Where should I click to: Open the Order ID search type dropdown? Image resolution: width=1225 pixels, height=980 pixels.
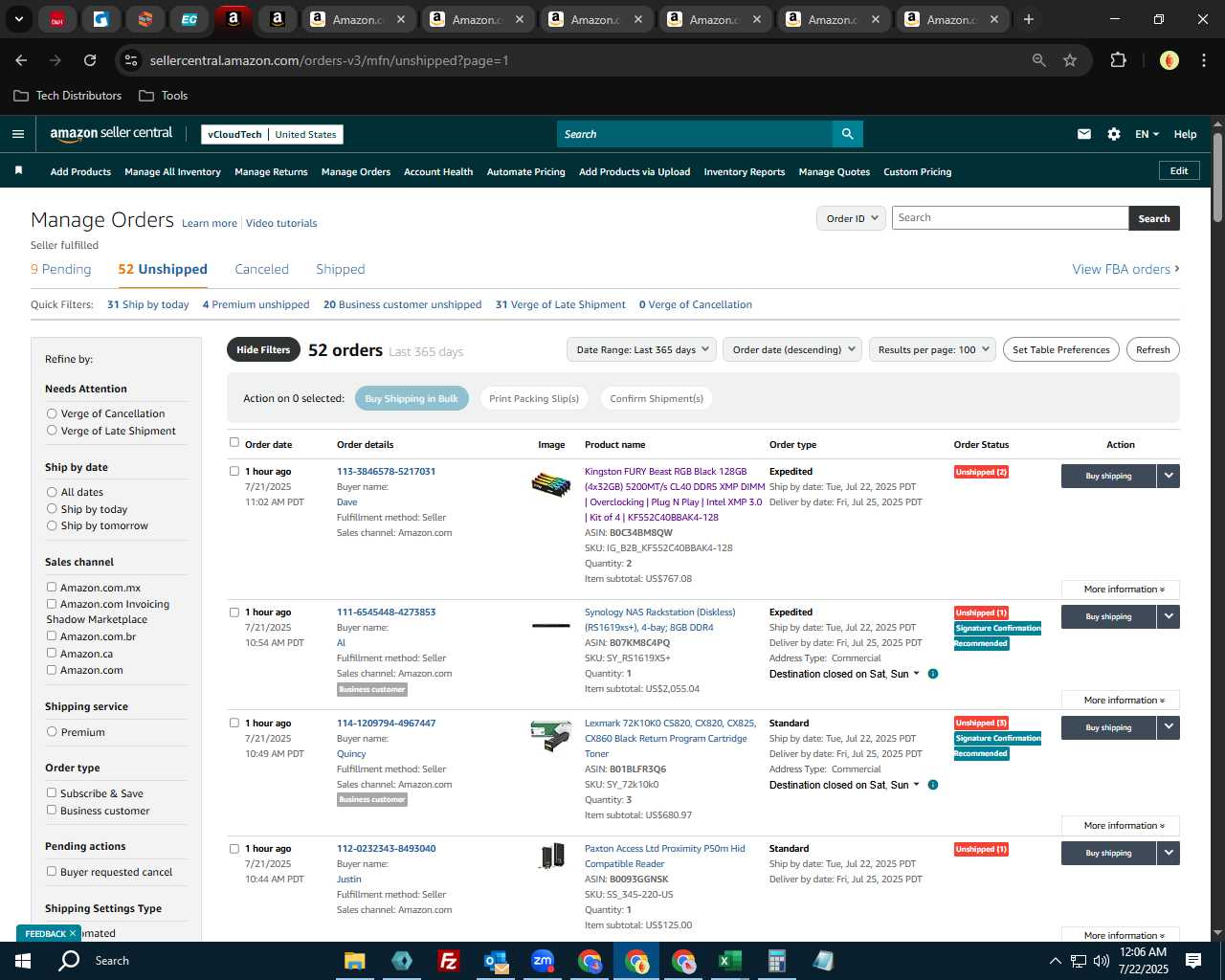pyautogui.click(x=851, y=218)
